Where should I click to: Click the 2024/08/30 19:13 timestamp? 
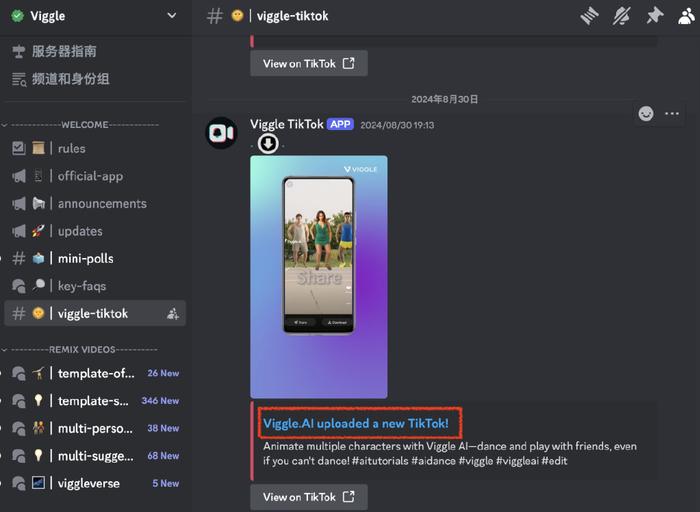tap(397, 125)
